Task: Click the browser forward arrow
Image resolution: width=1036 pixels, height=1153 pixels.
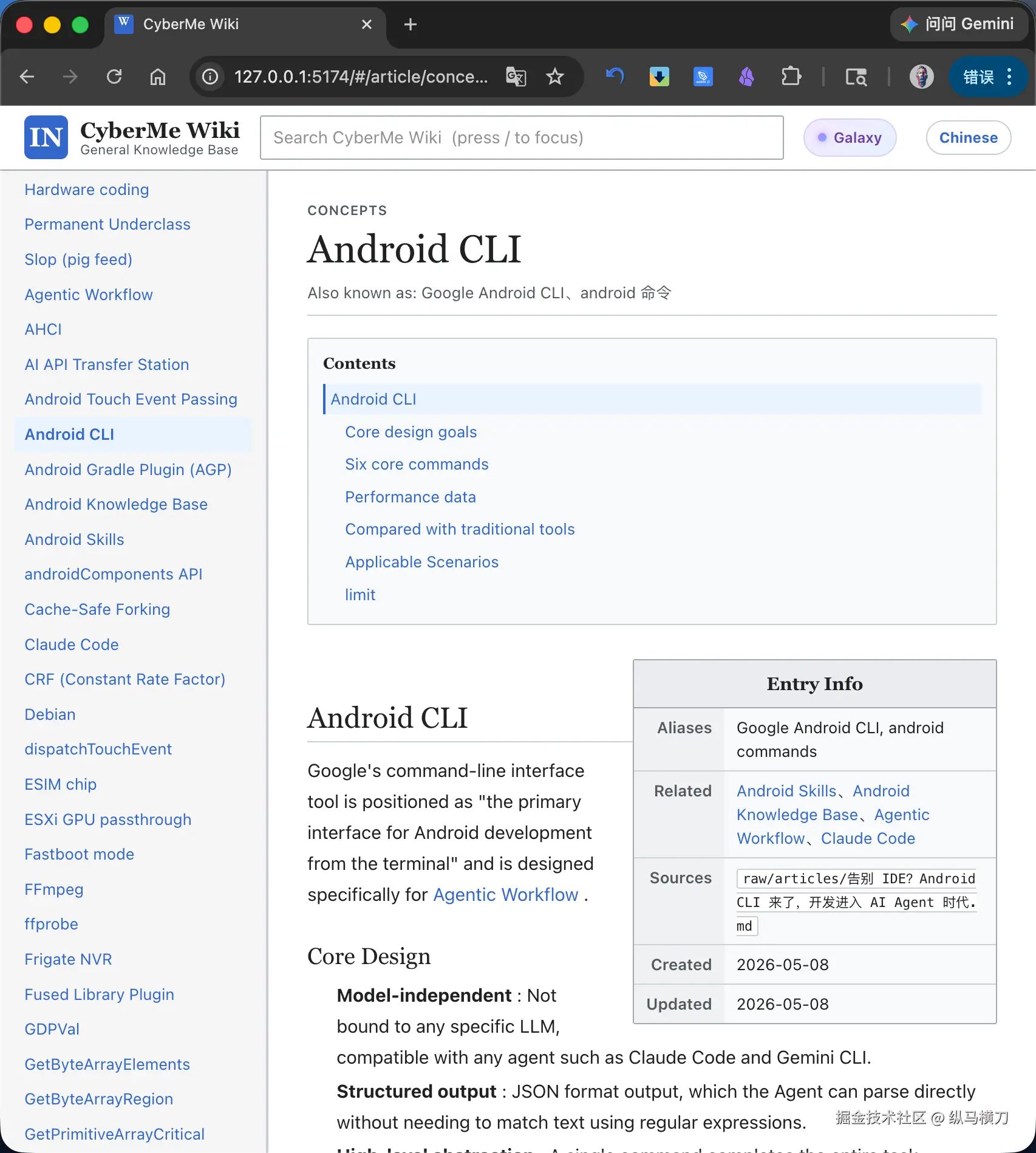Action: click(x=70, y=77)
